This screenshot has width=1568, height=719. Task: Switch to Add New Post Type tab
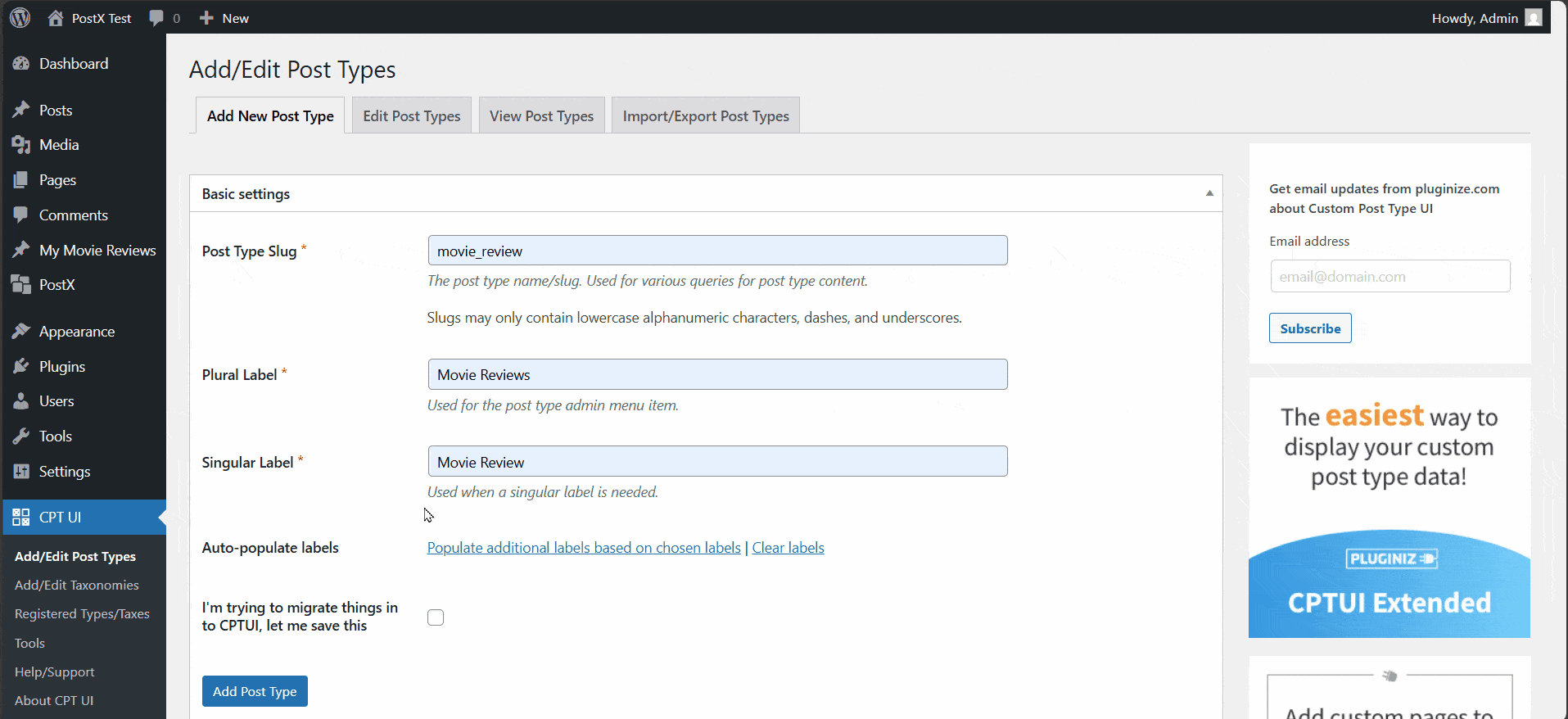pyautogui.click(x=270, y=115)
